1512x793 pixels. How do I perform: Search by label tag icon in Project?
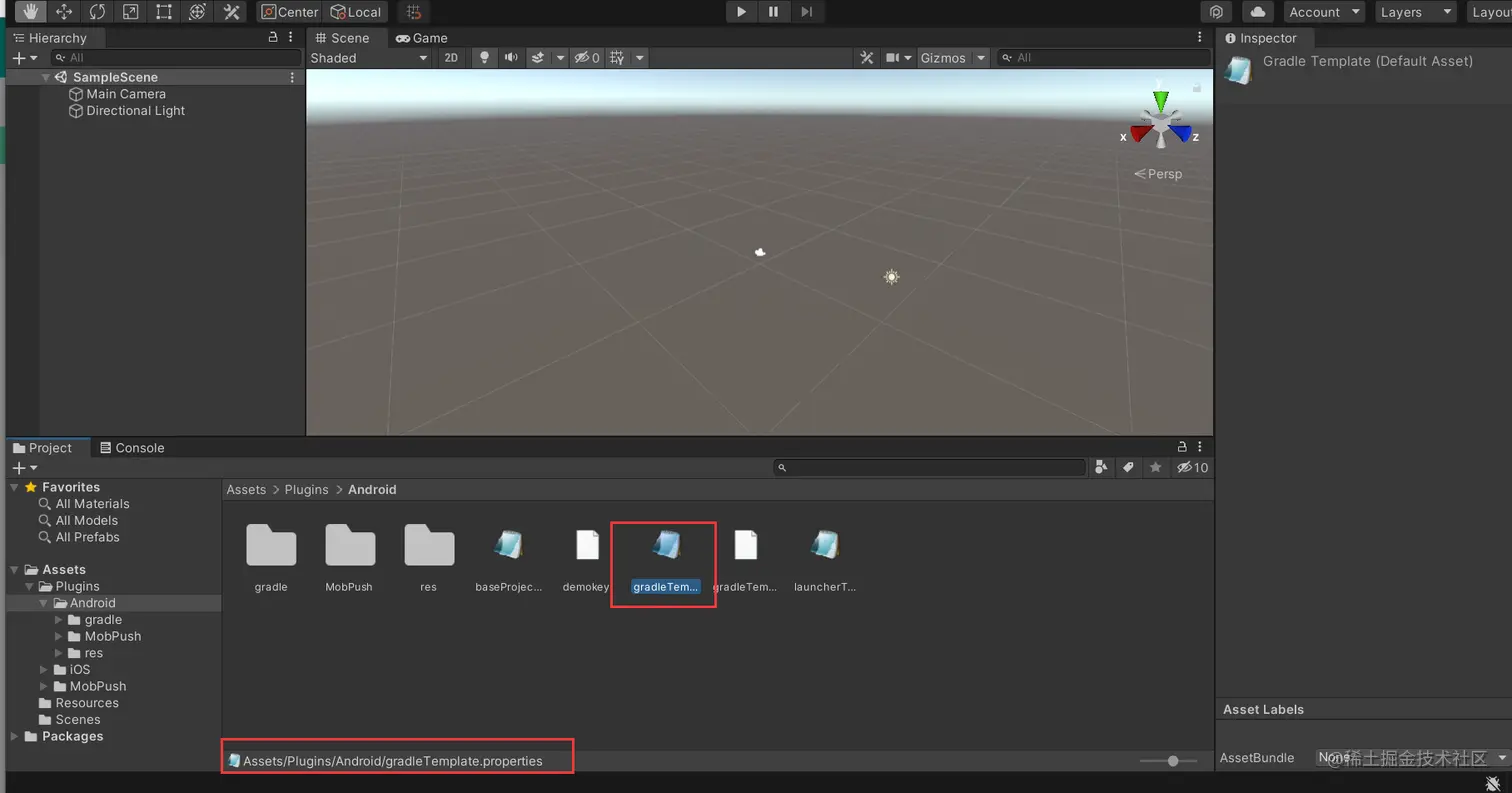point(1128,468)
